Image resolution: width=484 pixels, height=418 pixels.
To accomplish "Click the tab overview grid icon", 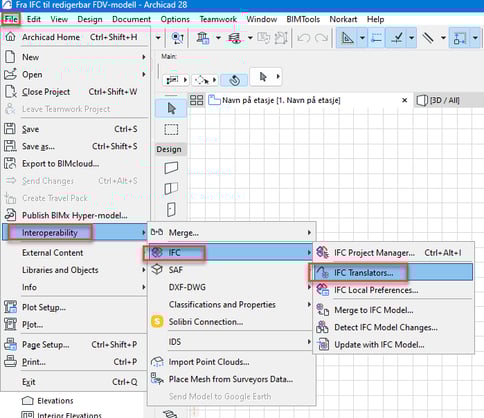I will pos(196,100).
